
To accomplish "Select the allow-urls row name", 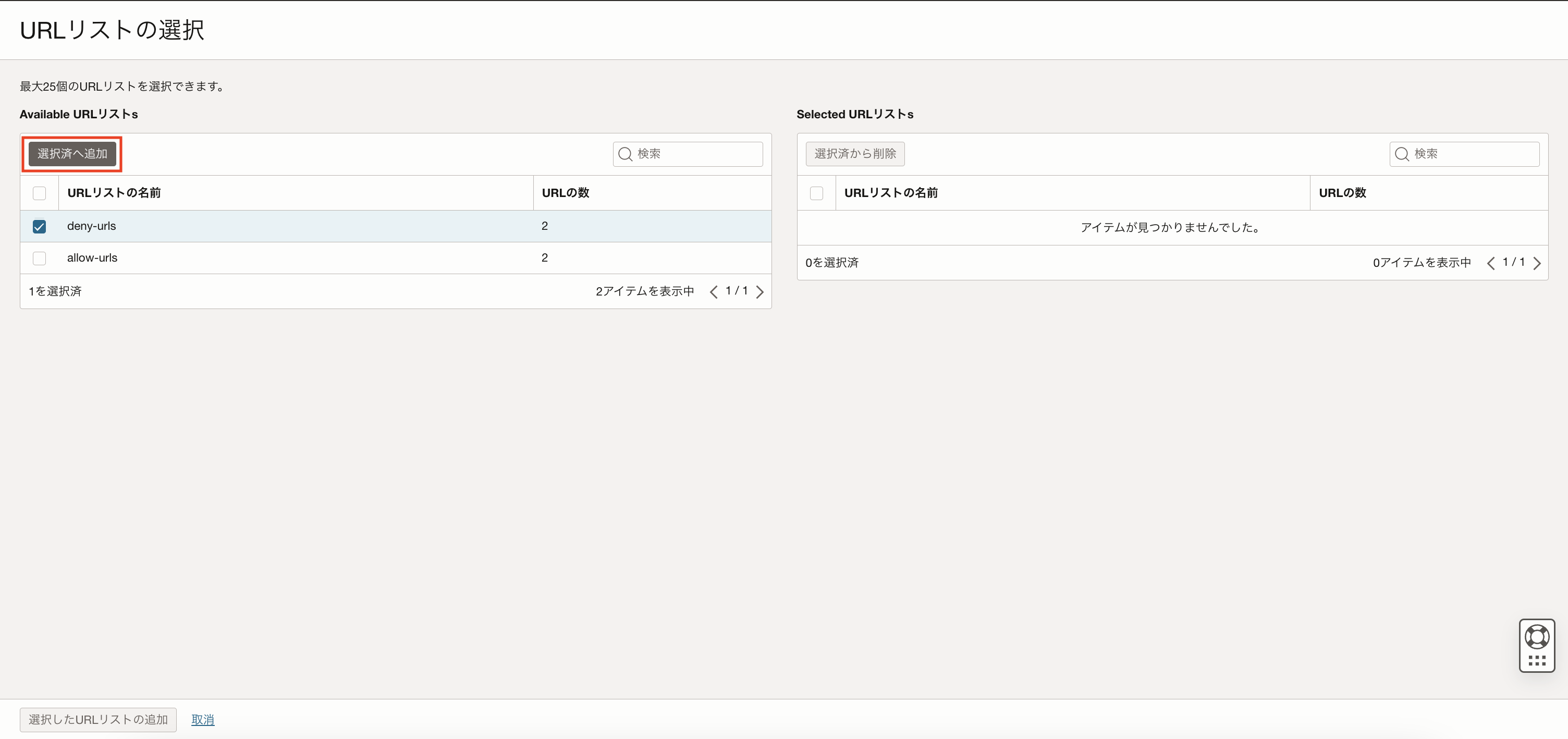I will [x=92, y=258].
